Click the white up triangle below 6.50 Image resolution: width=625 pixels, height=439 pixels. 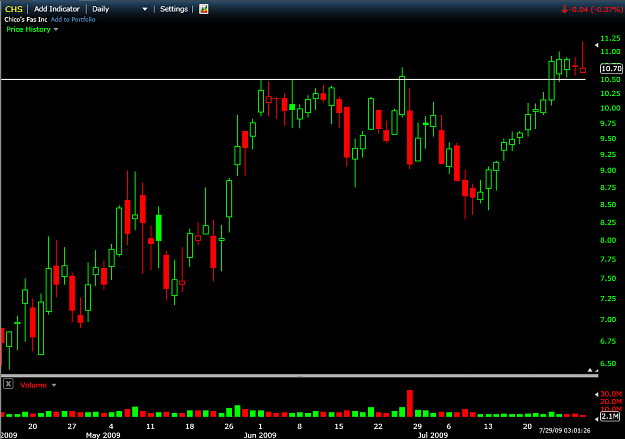590,370
